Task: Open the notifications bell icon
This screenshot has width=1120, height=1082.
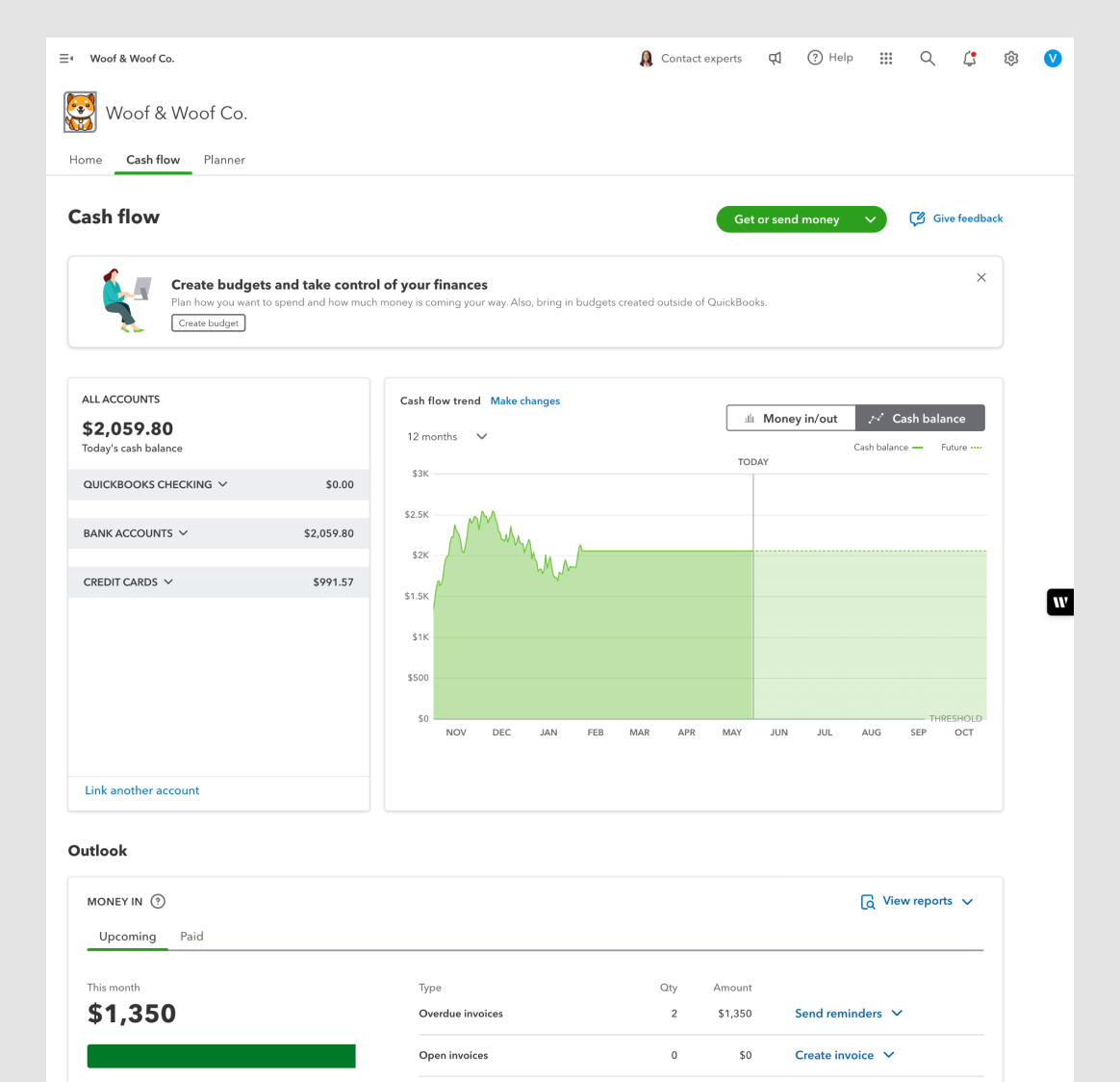Action: click(x=969, y=59)
